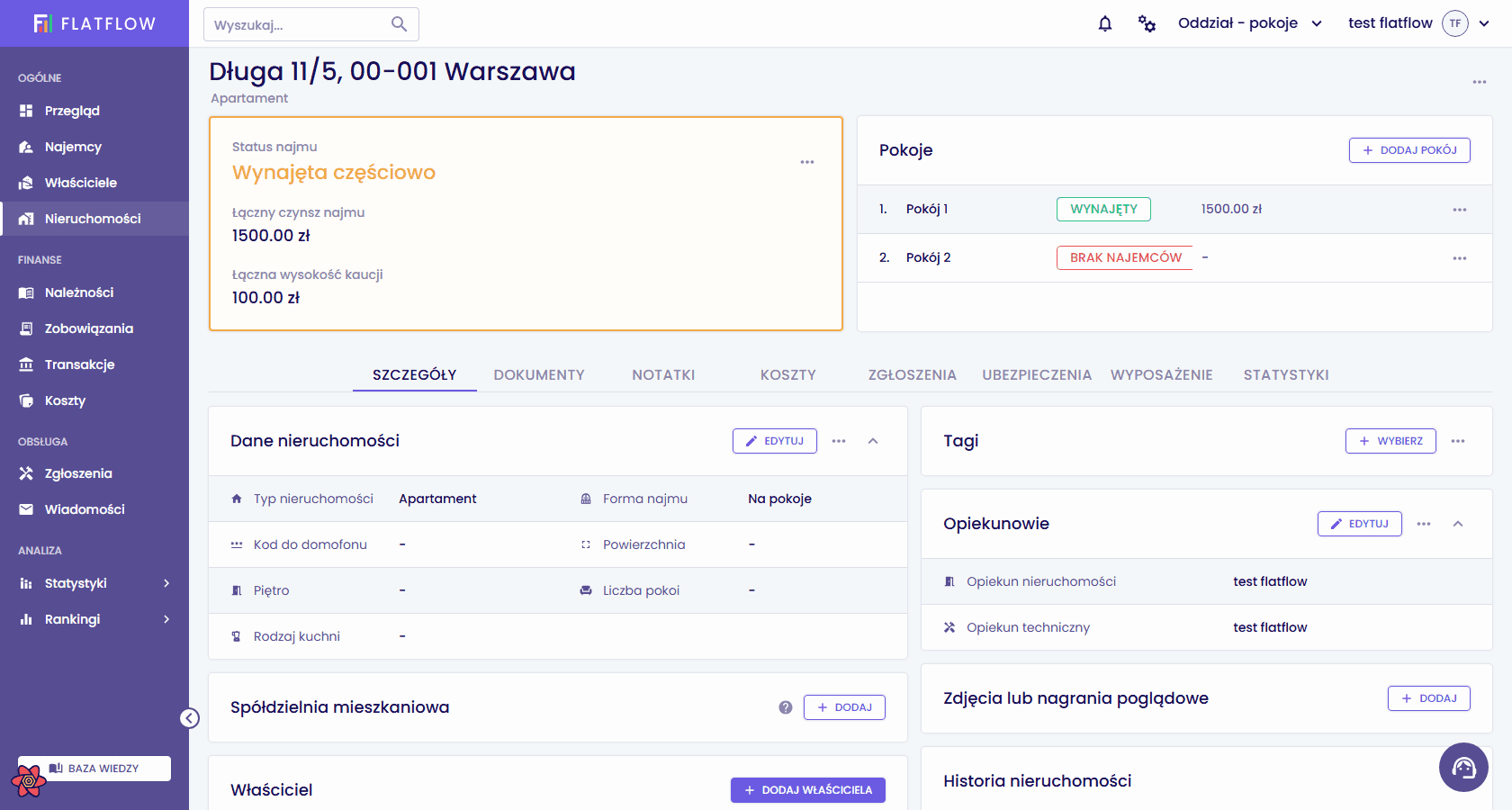Switch to the Zgłoszenia tab
This screenshot has height=810, width=1512.
[x=913, y=375]
